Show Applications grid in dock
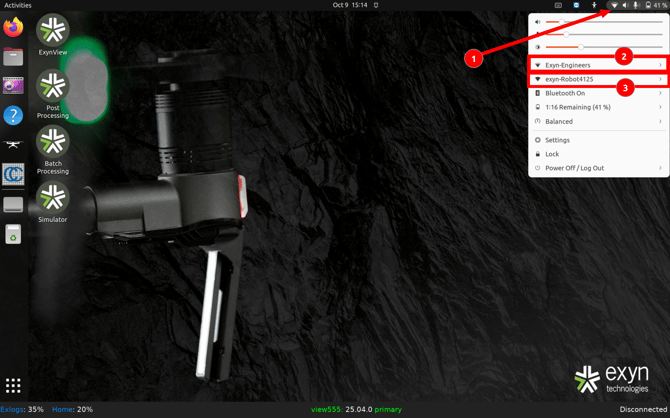Screen dimensions: 670x418 13,385
